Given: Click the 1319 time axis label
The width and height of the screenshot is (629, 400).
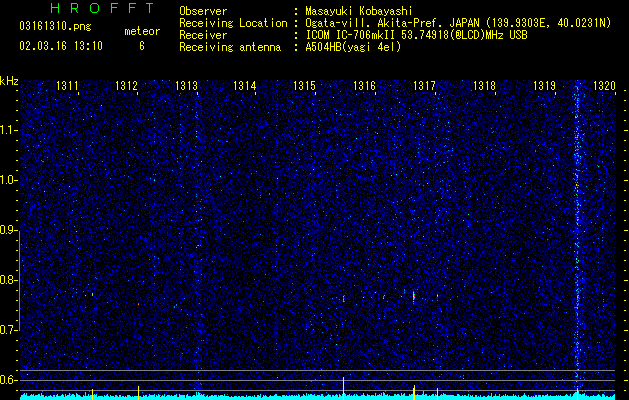Looking at the screenshot, I should pos(544,85).
